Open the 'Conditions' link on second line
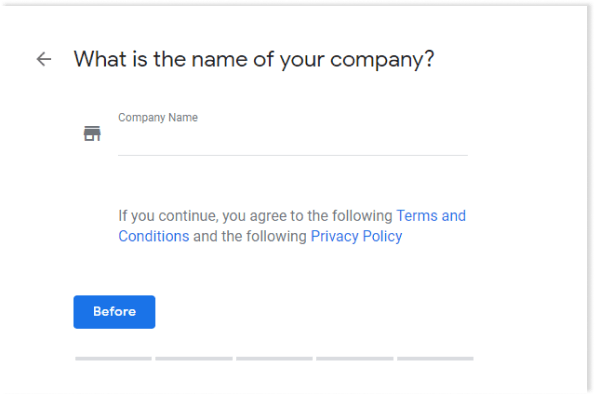The width and height of the screenshot is (595, 395). pos(154,236)
